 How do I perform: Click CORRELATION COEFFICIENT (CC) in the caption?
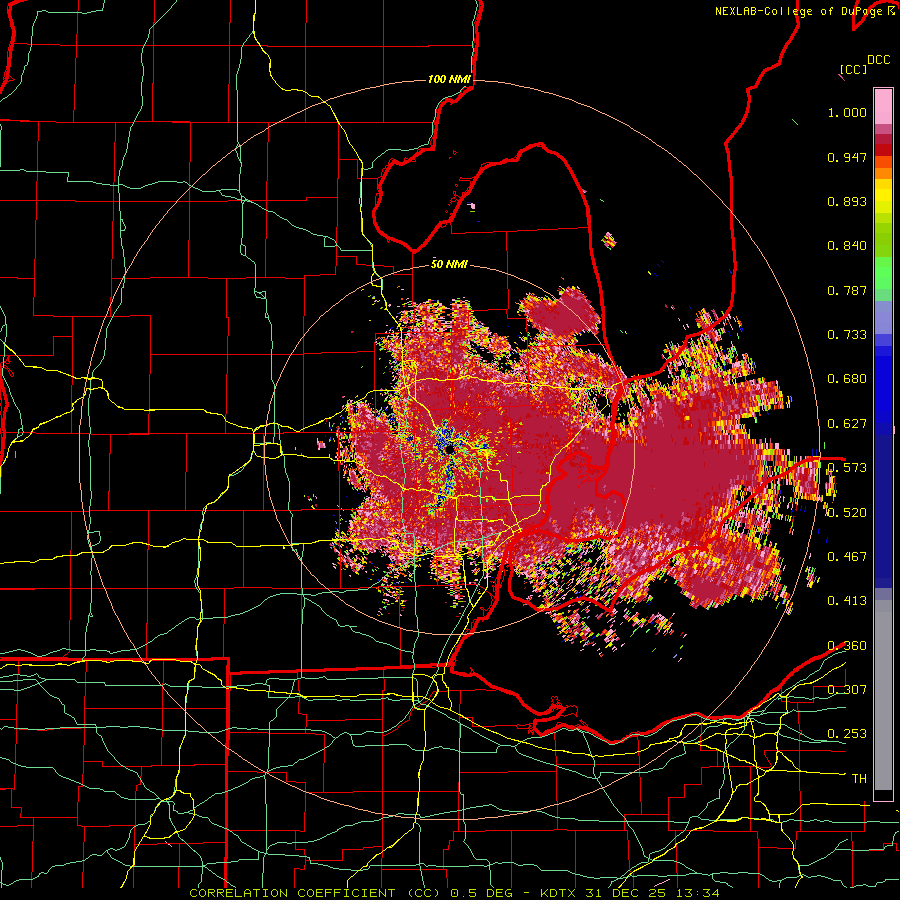[315, 893]
